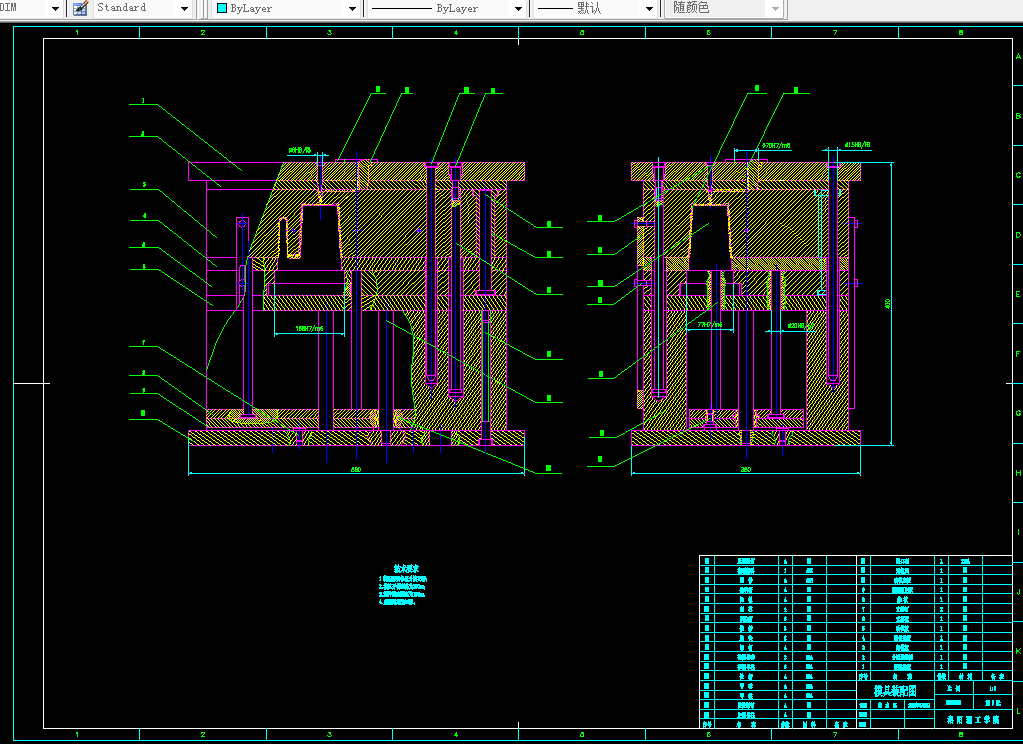This screenshot has height=744, width=1023.
Task: Expand the 默认 lineweight dropdown
Action: tap(649, 8)
